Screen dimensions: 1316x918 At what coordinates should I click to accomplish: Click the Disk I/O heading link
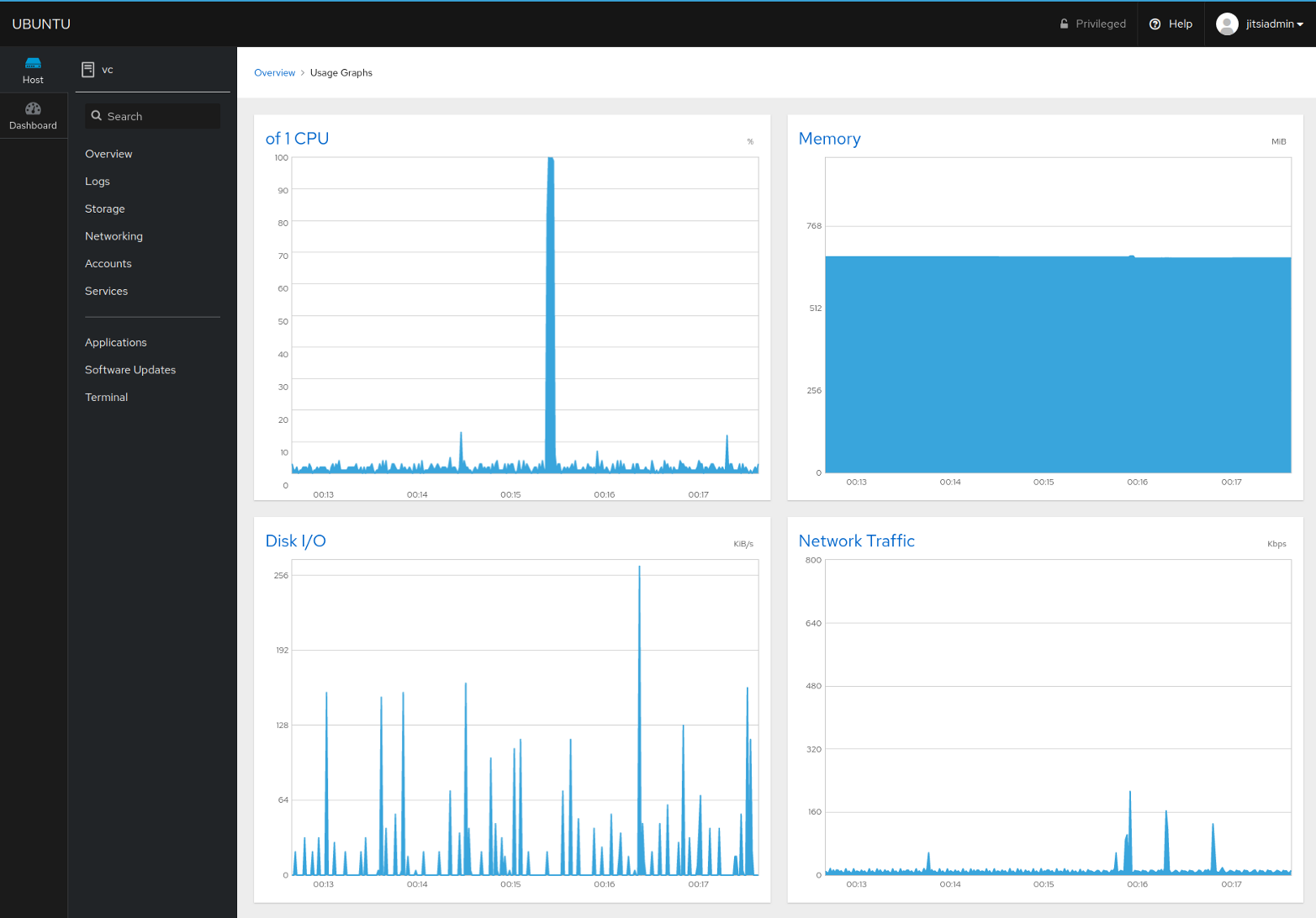(295, 541)
